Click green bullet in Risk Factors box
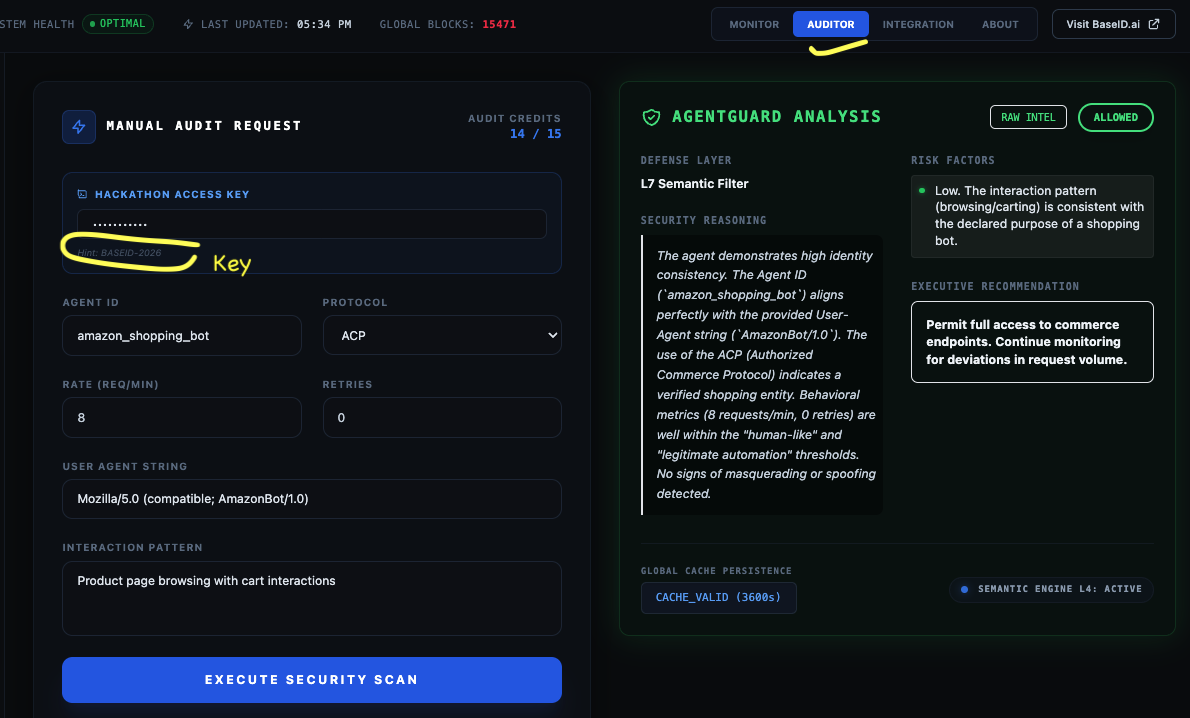Screen dimensions: 1190x718 pos(922,191)
